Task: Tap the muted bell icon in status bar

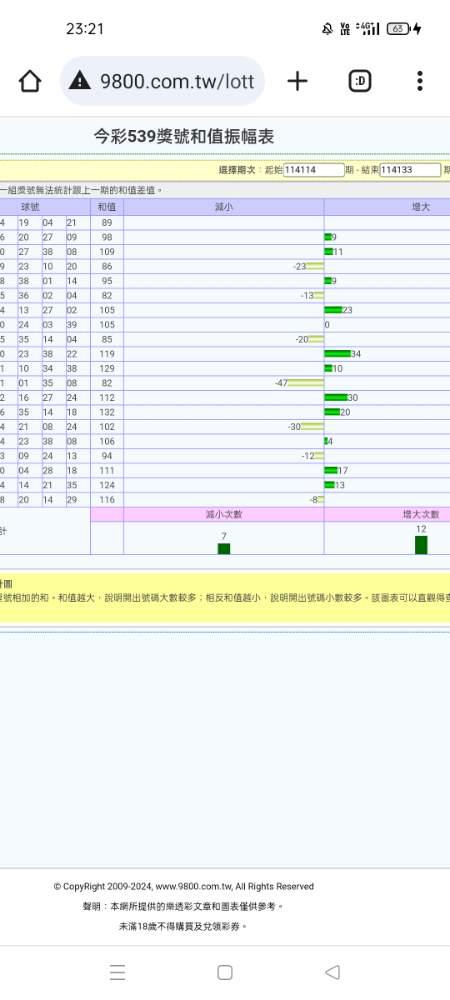Action: pos(327,29)
